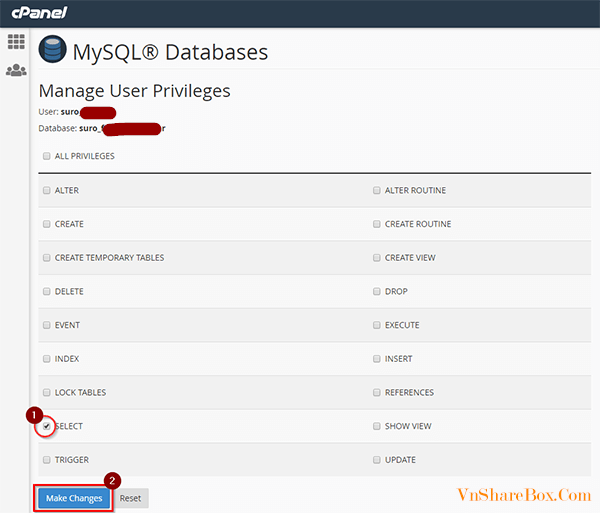Enable the CREATE TEMPORARY TABLES checkbox

point(47,258)
